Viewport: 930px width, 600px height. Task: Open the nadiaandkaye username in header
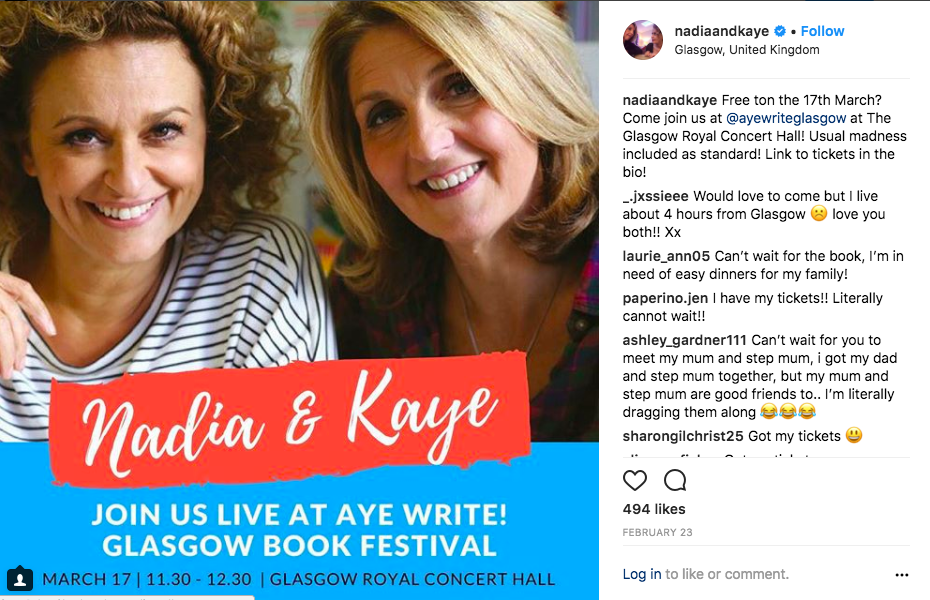[x=721, y=31]
